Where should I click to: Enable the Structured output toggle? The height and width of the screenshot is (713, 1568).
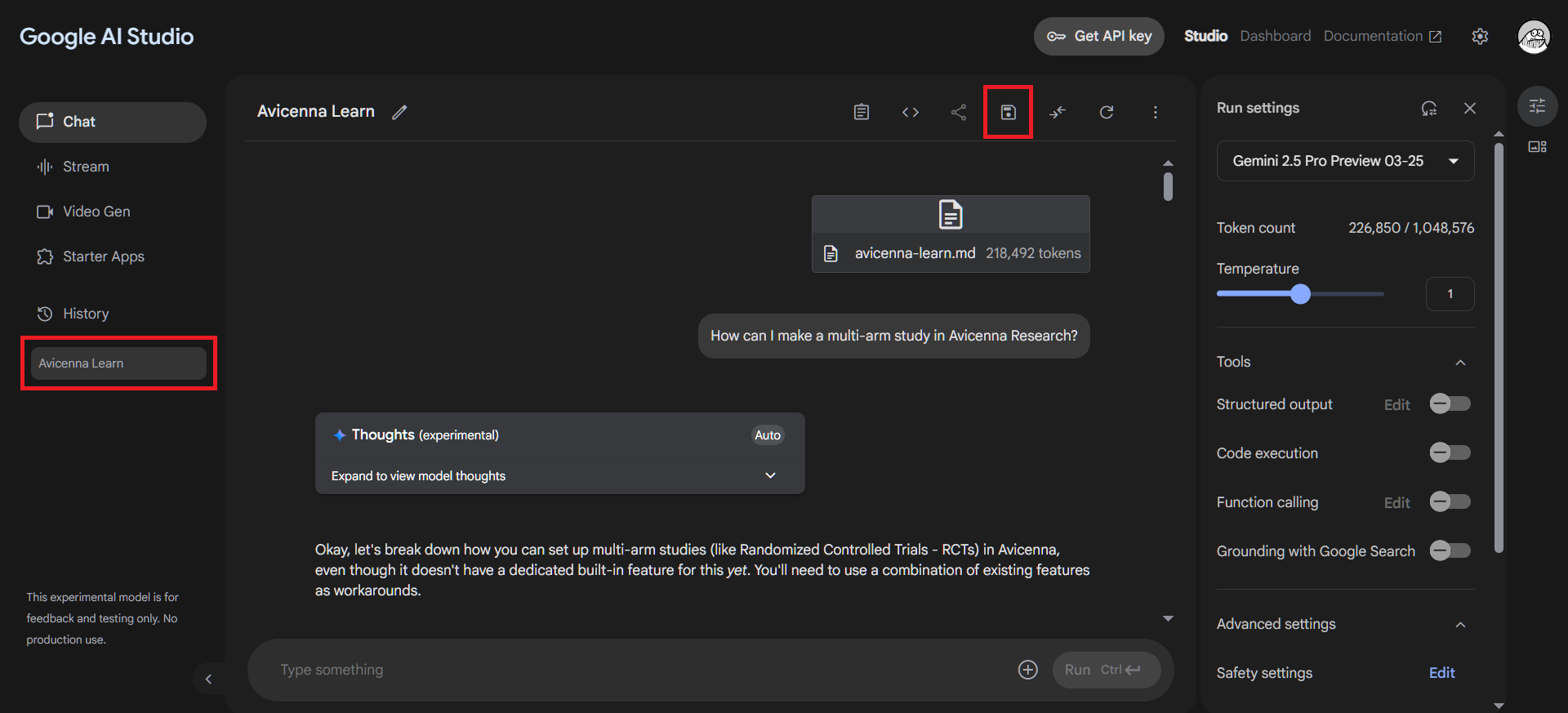click(x=1450, y=403)
